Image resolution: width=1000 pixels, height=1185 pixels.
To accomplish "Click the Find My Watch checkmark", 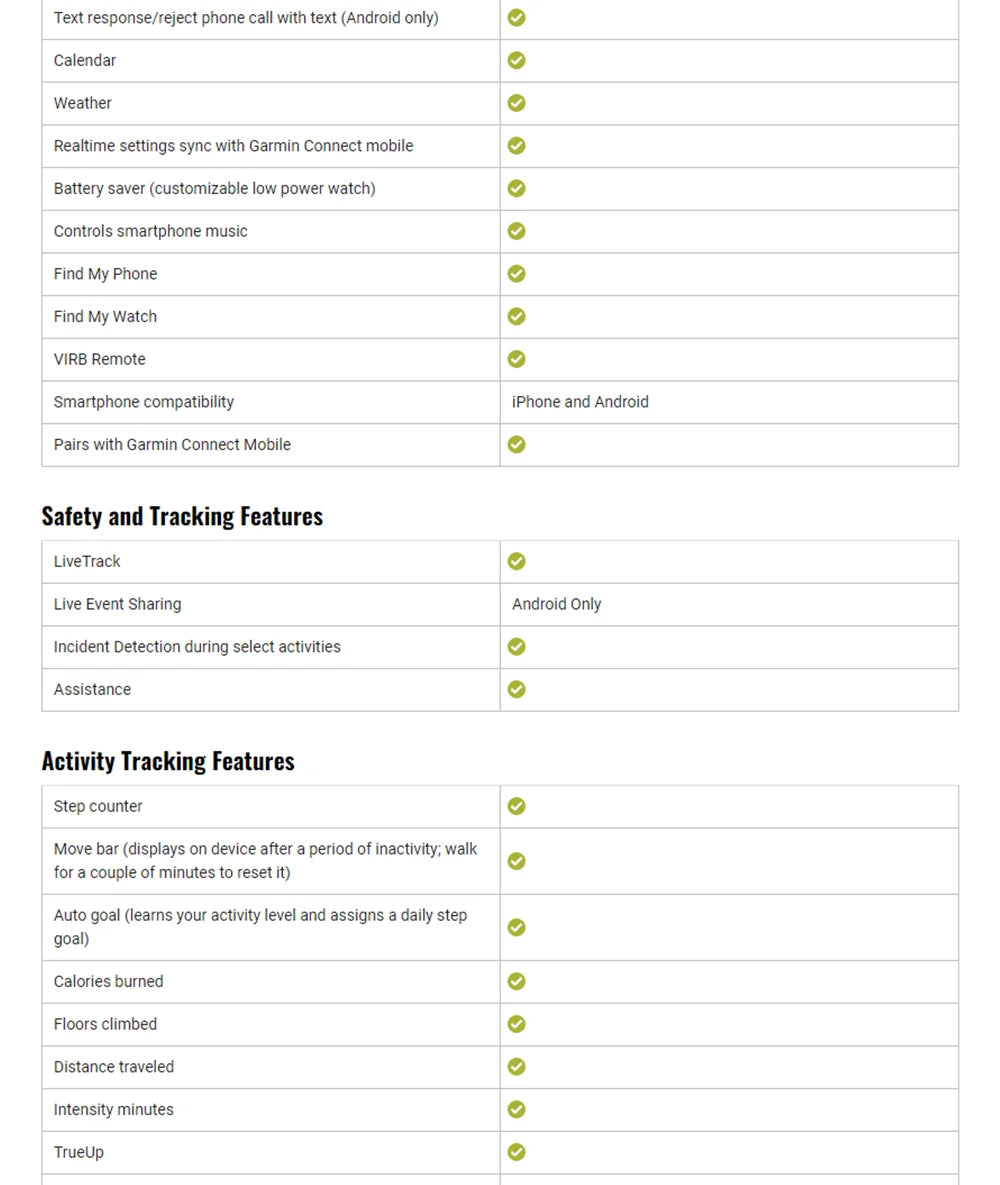I will tap(516, 317).
